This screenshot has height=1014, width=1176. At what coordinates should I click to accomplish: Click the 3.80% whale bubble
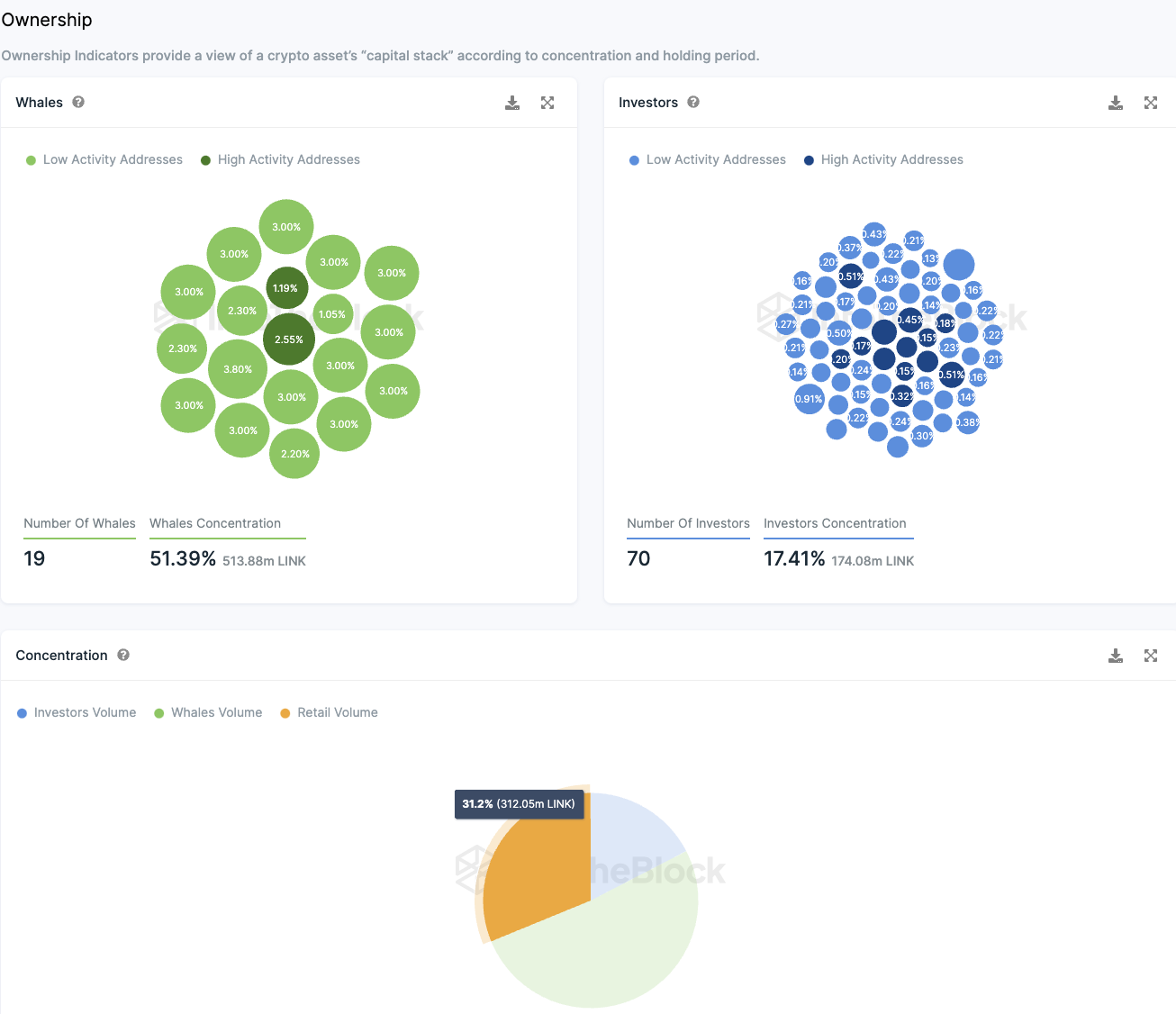click(x=238, y=369)
